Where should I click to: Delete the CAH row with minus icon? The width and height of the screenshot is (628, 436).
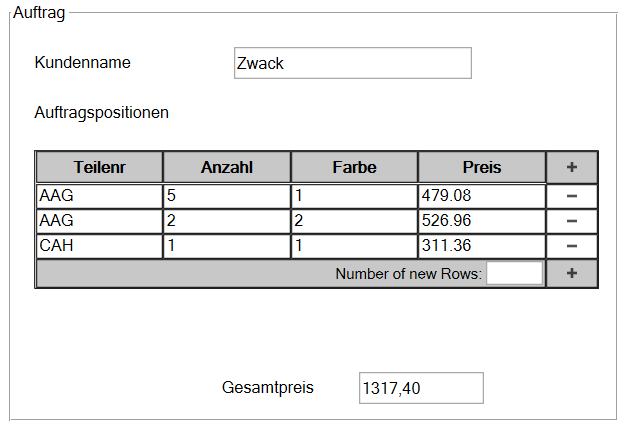572,246
